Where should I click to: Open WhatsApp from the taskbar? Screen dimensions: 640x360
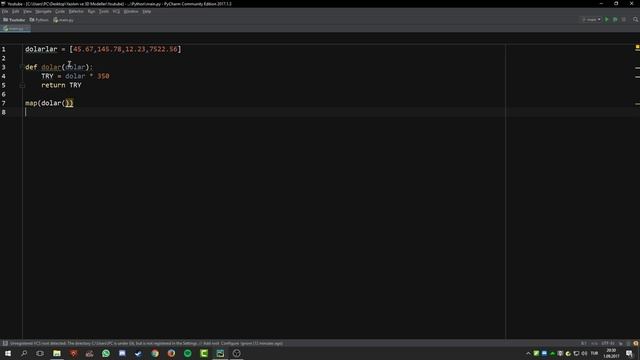(106, 353)
